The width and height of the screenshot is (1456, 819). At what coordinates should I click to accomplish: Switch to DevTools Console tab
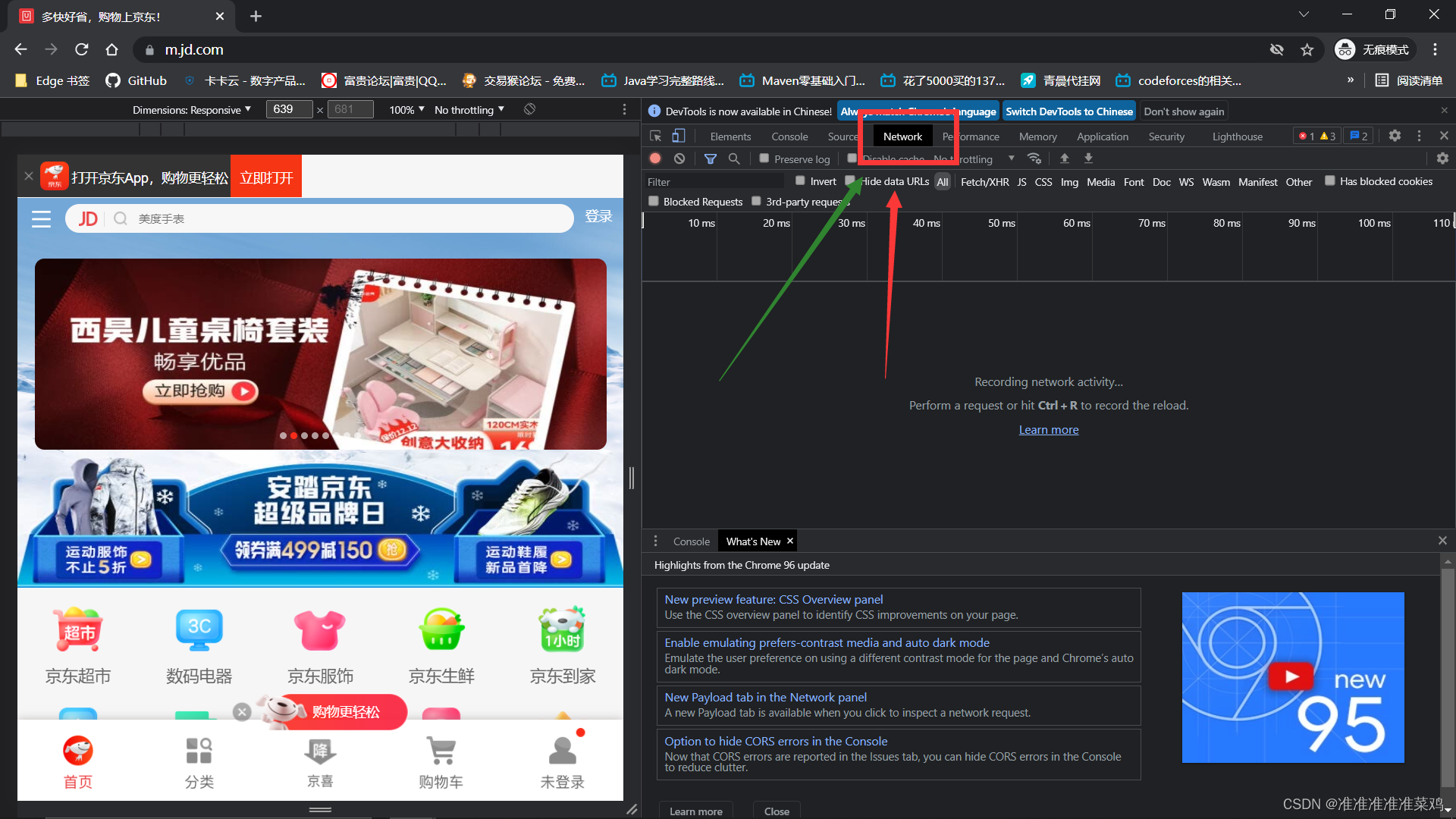(x=789, y=136)
